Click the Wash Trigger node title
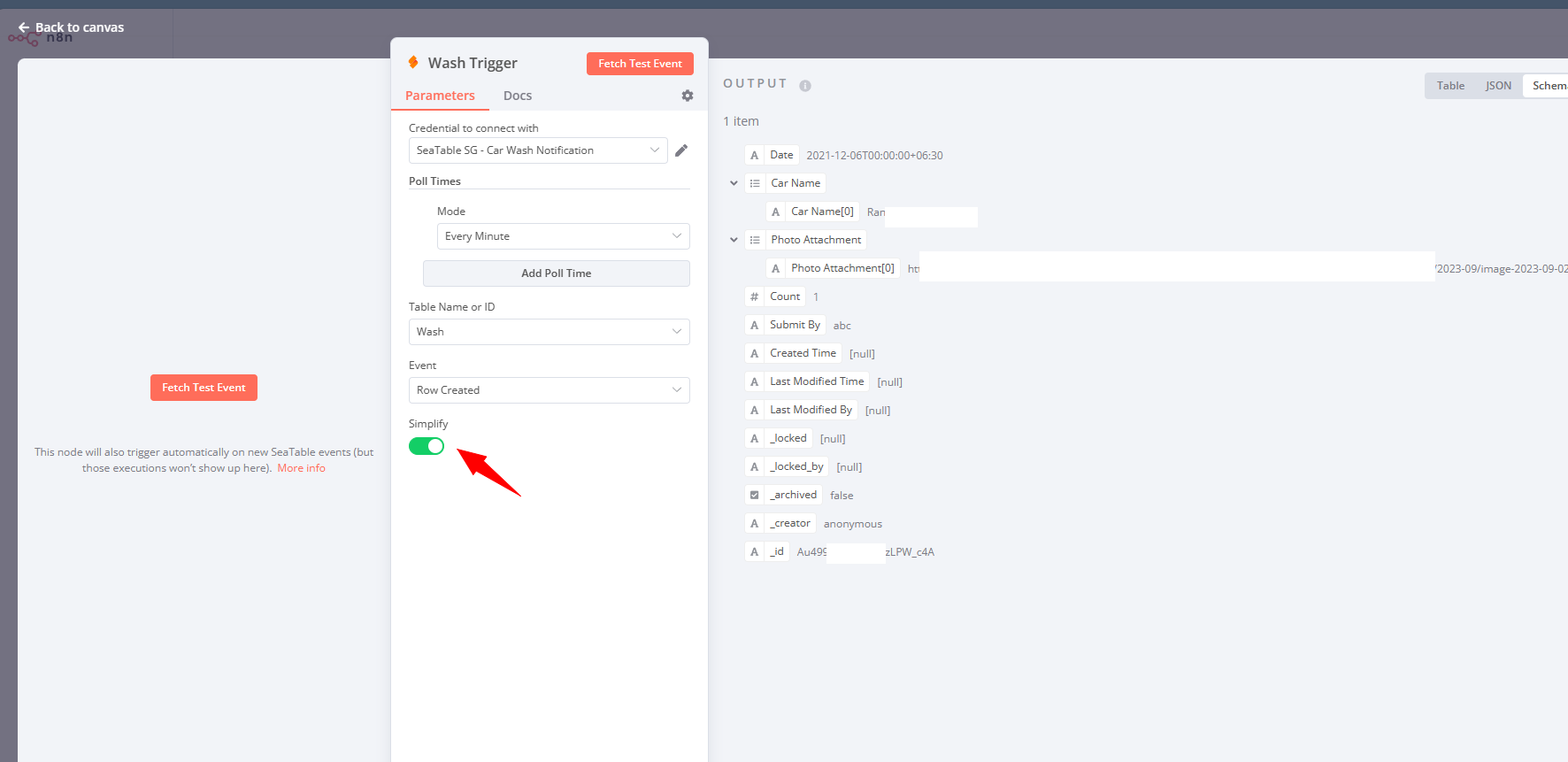The height and width of the screenshot is (762, 1568). pos(473,63)
